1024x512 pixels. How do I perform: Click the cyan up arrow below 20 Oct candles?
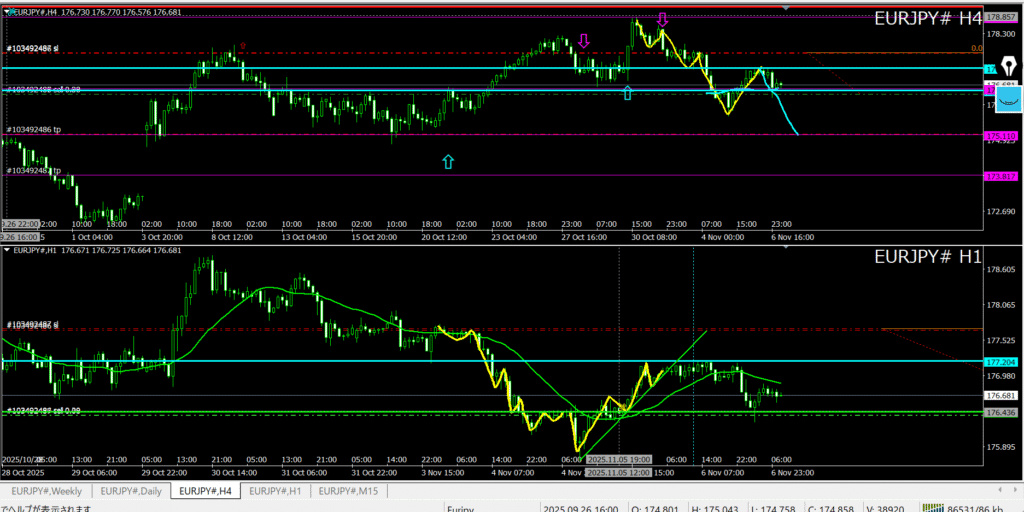coord(448,161)
